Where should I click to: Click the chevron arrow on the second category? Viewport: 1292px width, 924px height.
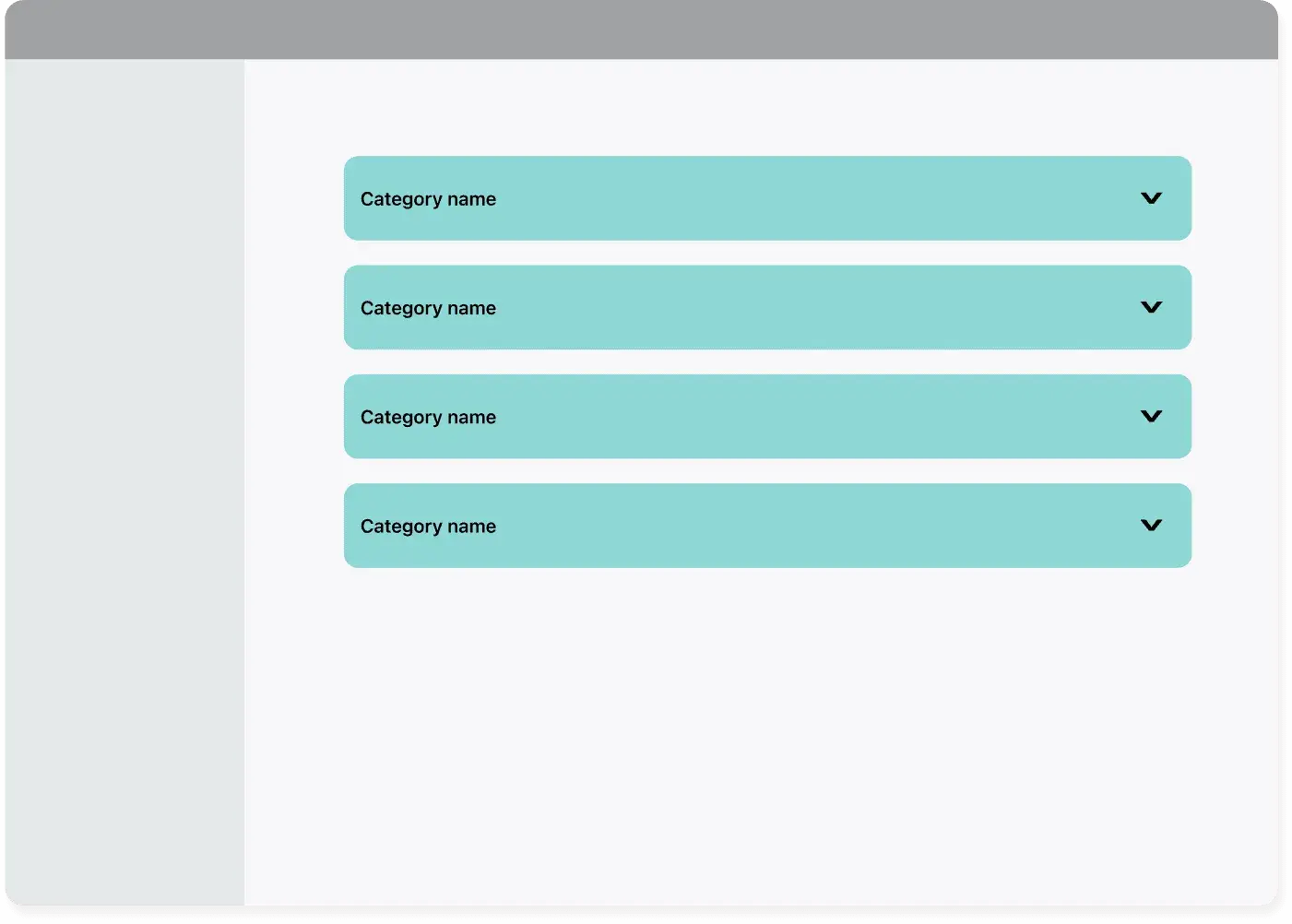1151,307
